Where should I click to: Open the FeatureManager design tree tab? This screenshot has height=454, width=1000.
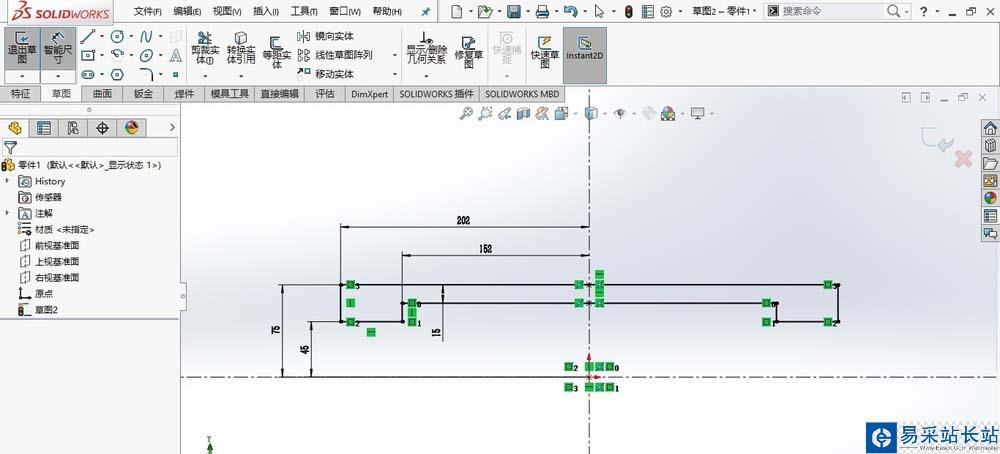click(15, 128)
